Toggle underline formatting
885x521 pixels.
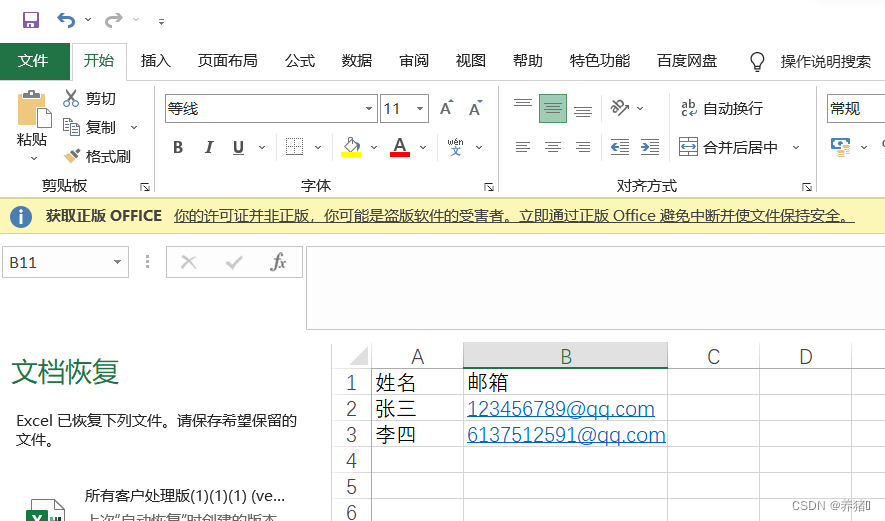click(x=238, y=147)
